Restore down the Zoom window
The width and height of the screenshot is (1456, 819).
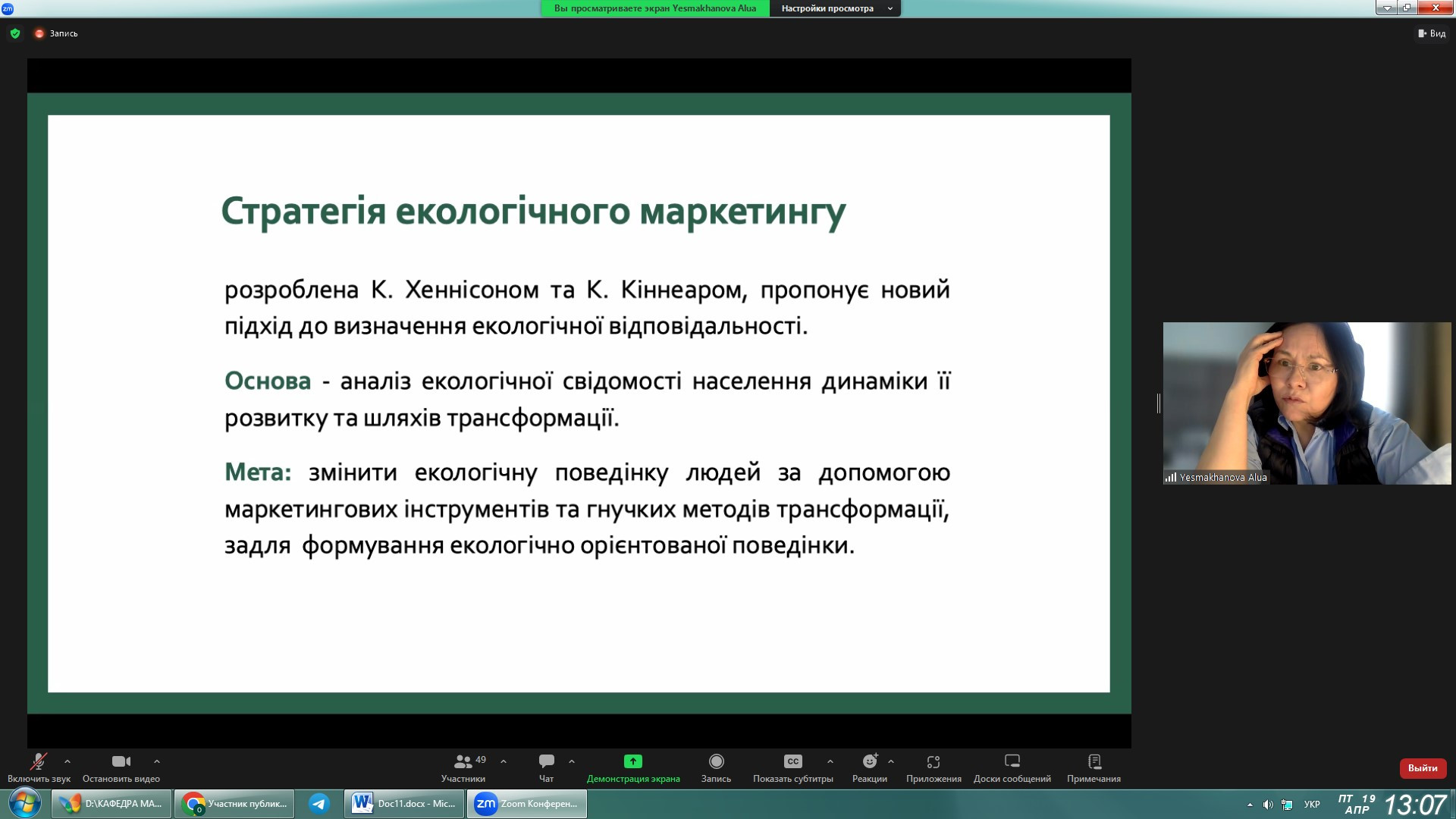click(x=1407, y=8)
